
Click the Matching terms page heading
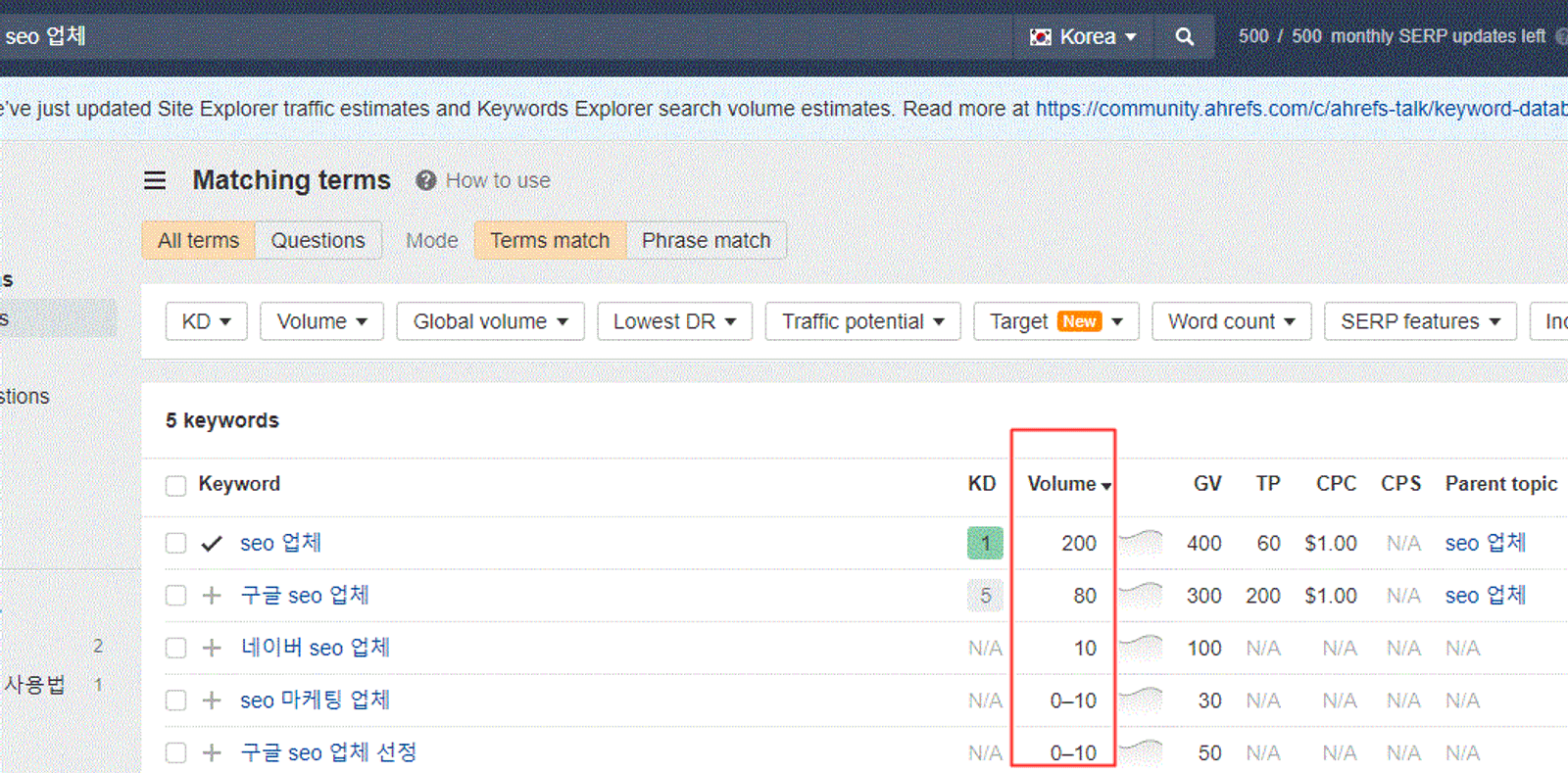(x=292, y=180)
